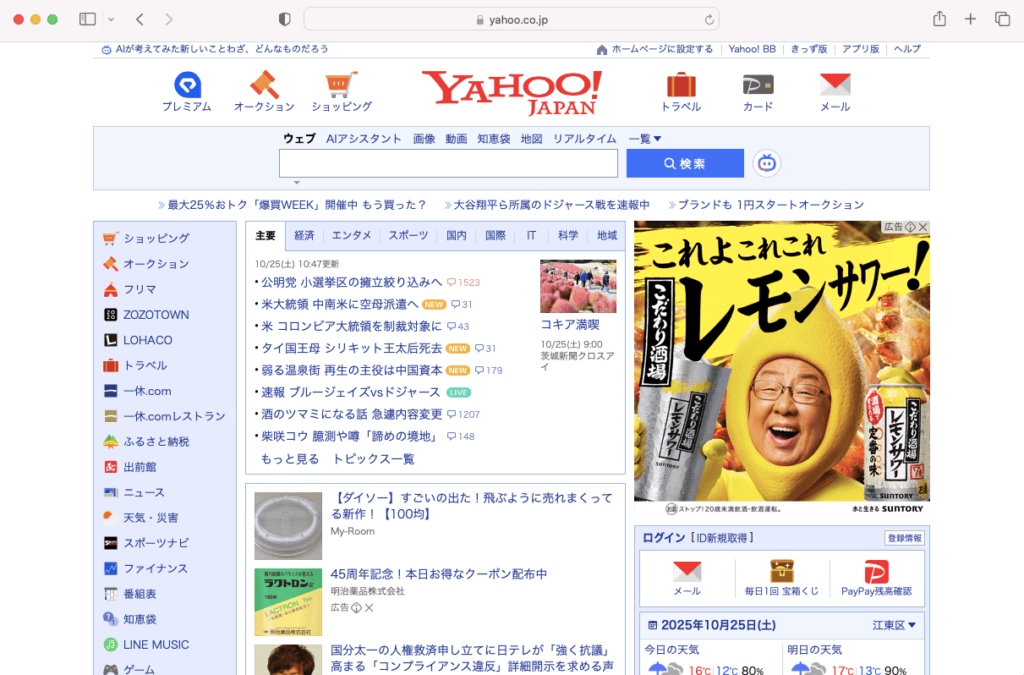1024x675 pixels.
Task: Switch to the 国内 news tab
Action: 456,236
